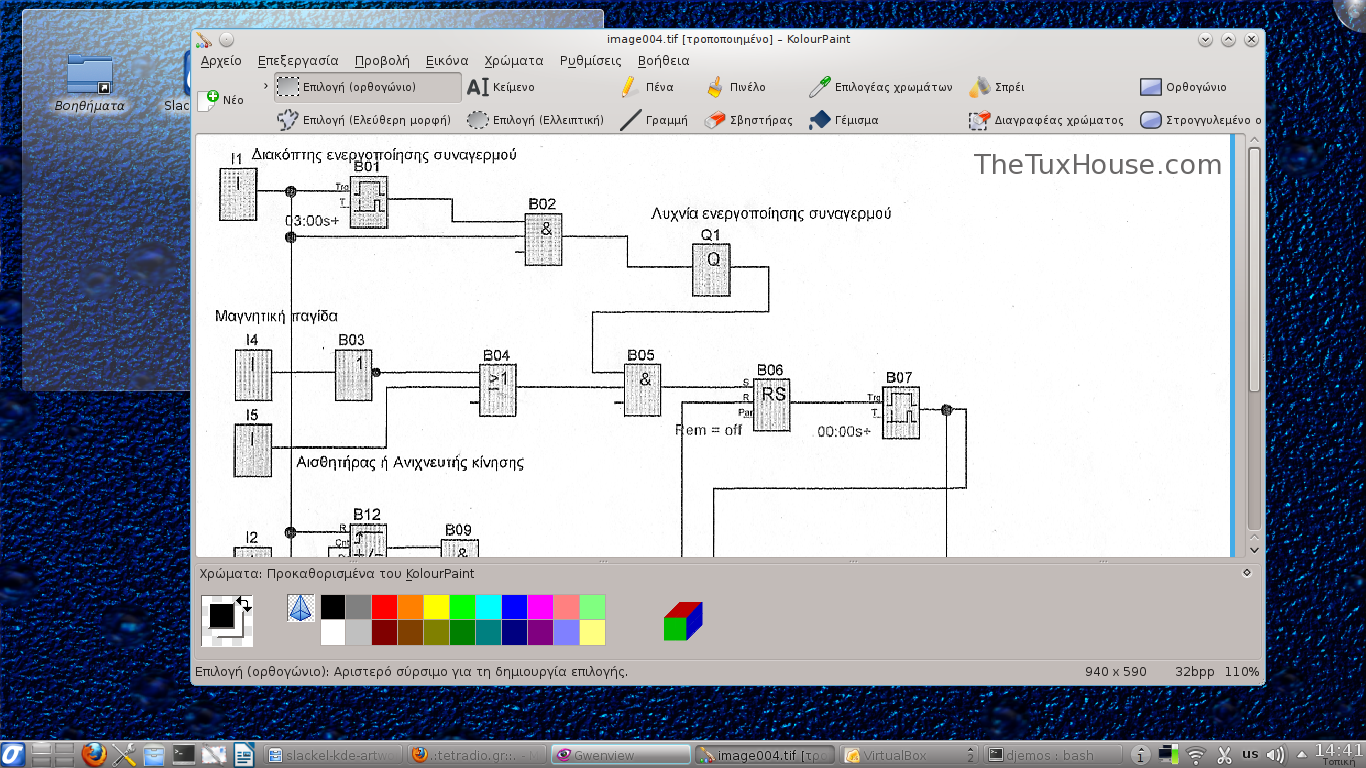The width and height of the screenshot is (1366, 768).
Task: Click the Elliptical selection tool
Action: click(536, 120)
